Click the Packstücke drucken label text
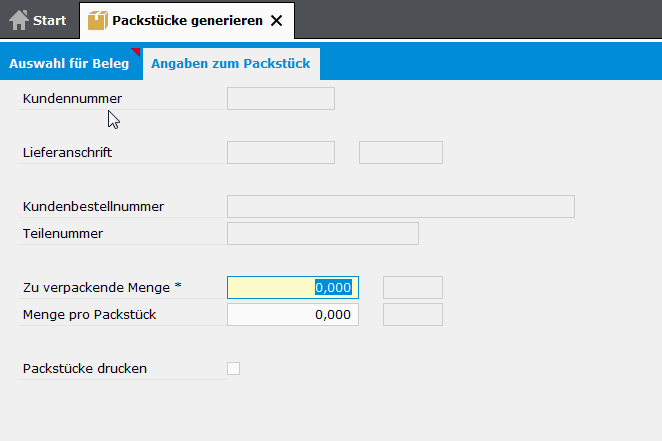Screen dimensions: 662x441 85,368
